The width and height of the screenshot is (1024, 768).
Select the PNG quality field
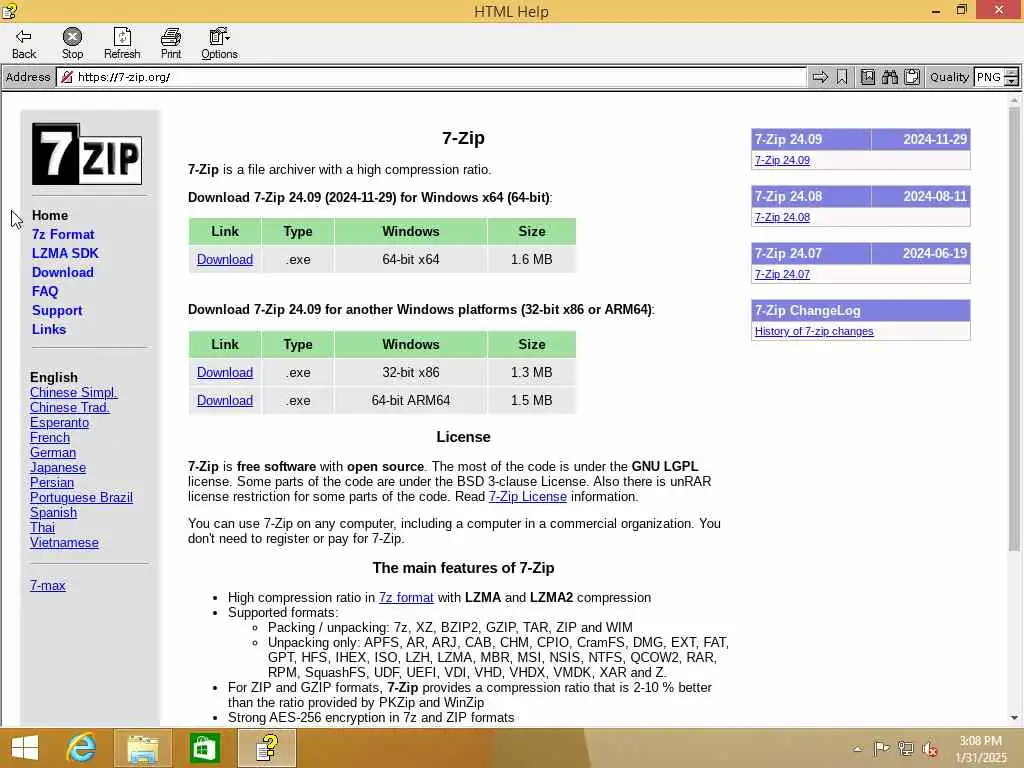click(989, 77)
